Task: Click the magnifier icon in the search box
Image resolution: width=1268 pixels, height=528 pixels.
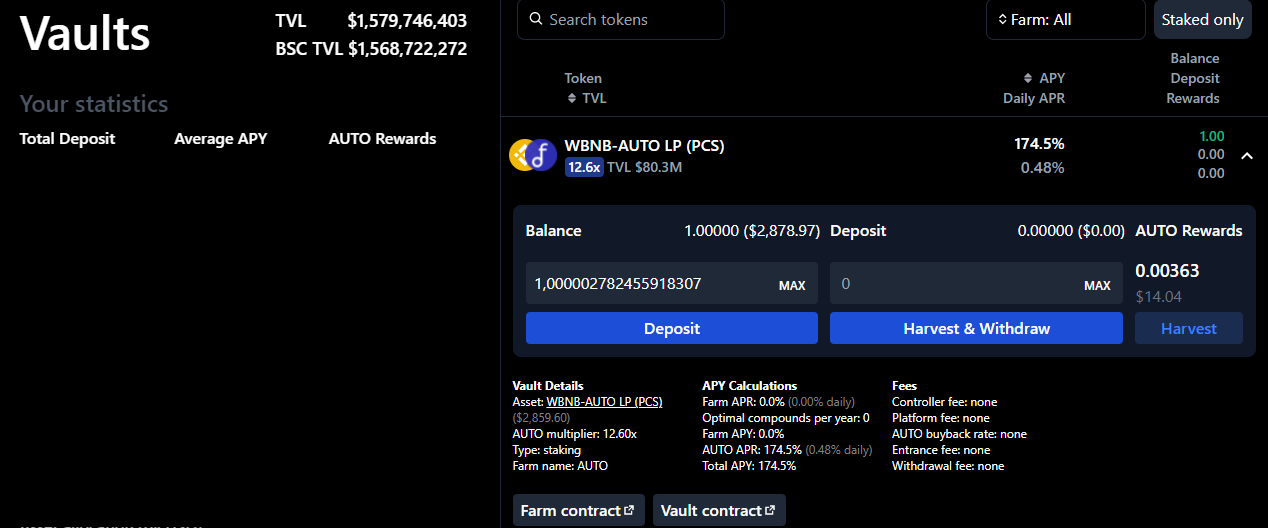Action: point(536,19)
